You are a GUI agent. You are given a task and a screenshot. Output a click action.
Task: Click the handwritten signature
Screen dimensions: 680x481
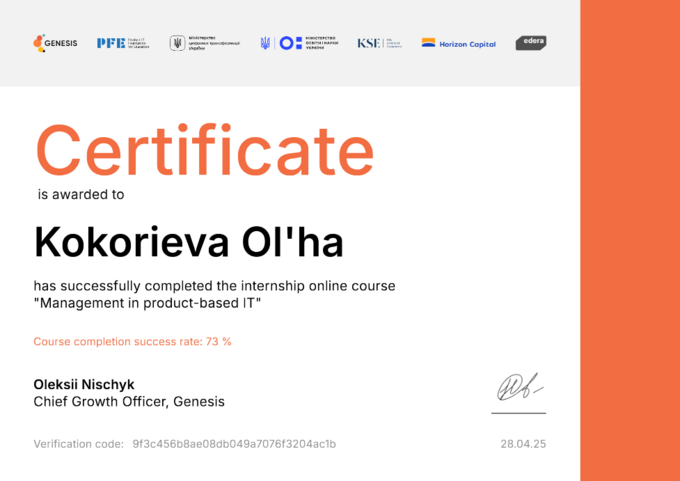point(520,388)
